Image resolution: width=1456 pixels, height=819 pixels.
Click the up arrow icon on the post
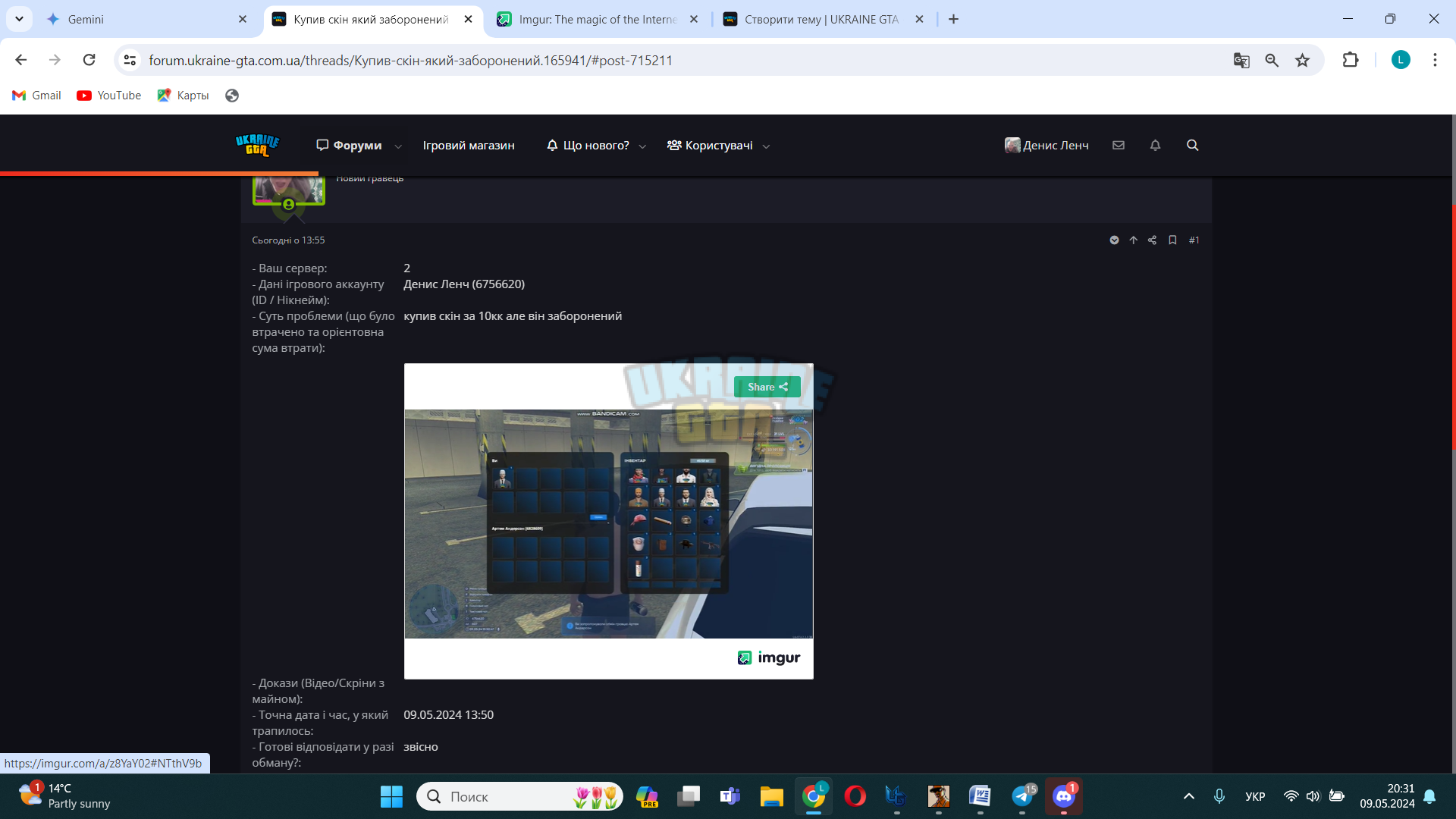[x=1133, y=240]
